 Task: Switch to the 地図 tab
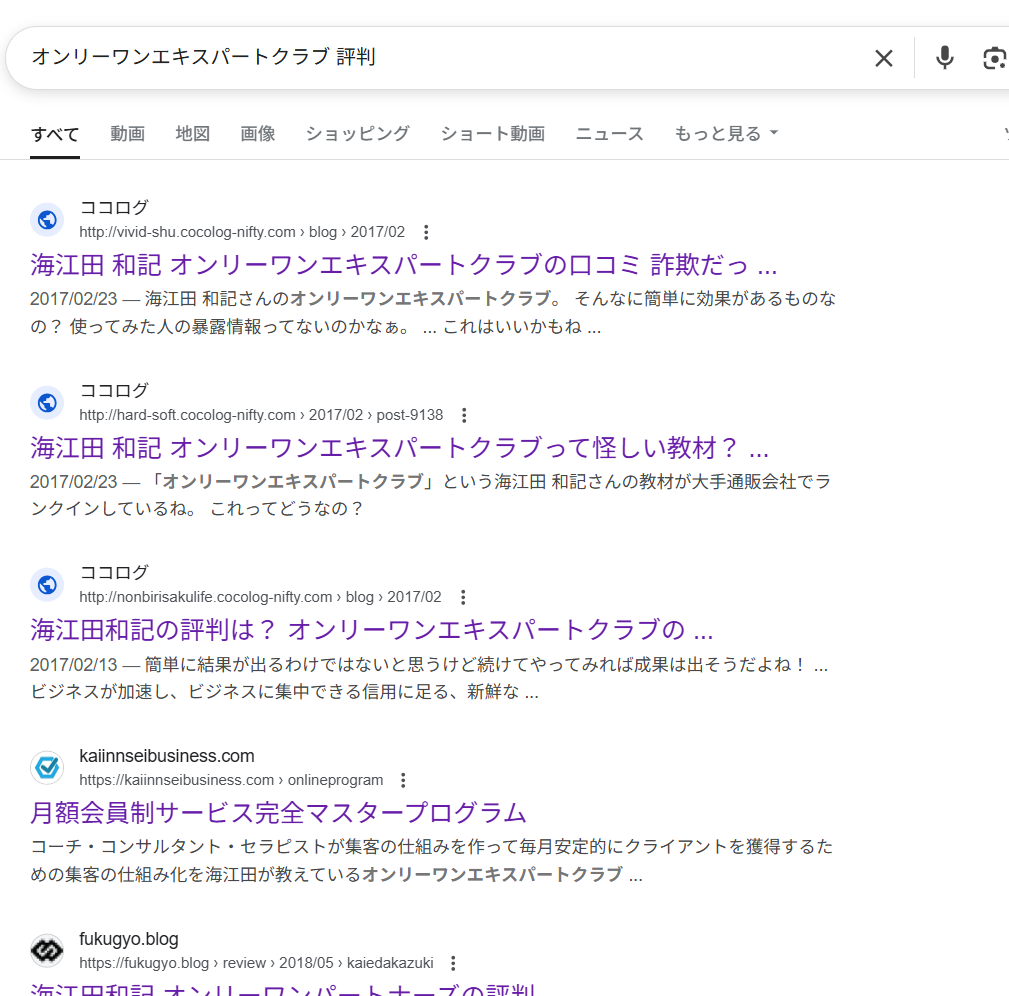click(192, 134)
